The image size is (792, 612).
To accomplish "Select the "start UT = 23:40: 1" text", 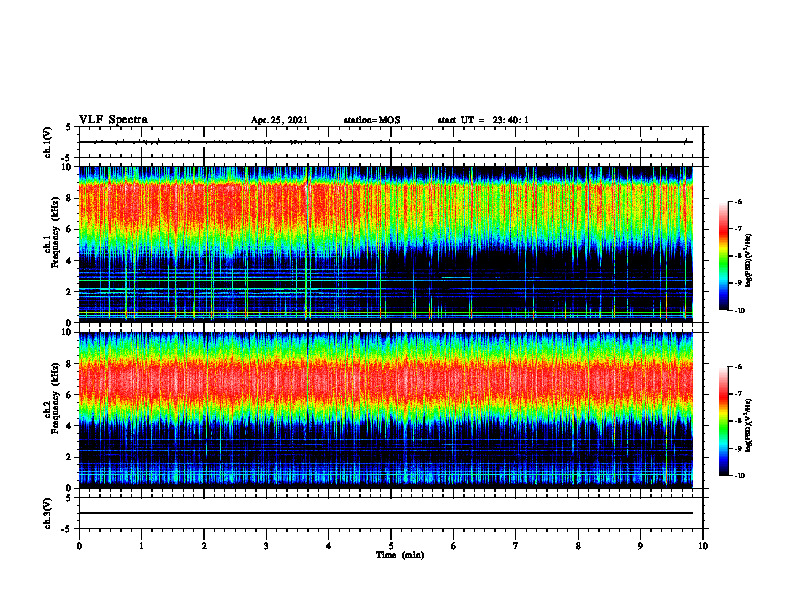I will pyautogui.click(x=483, y=120).
